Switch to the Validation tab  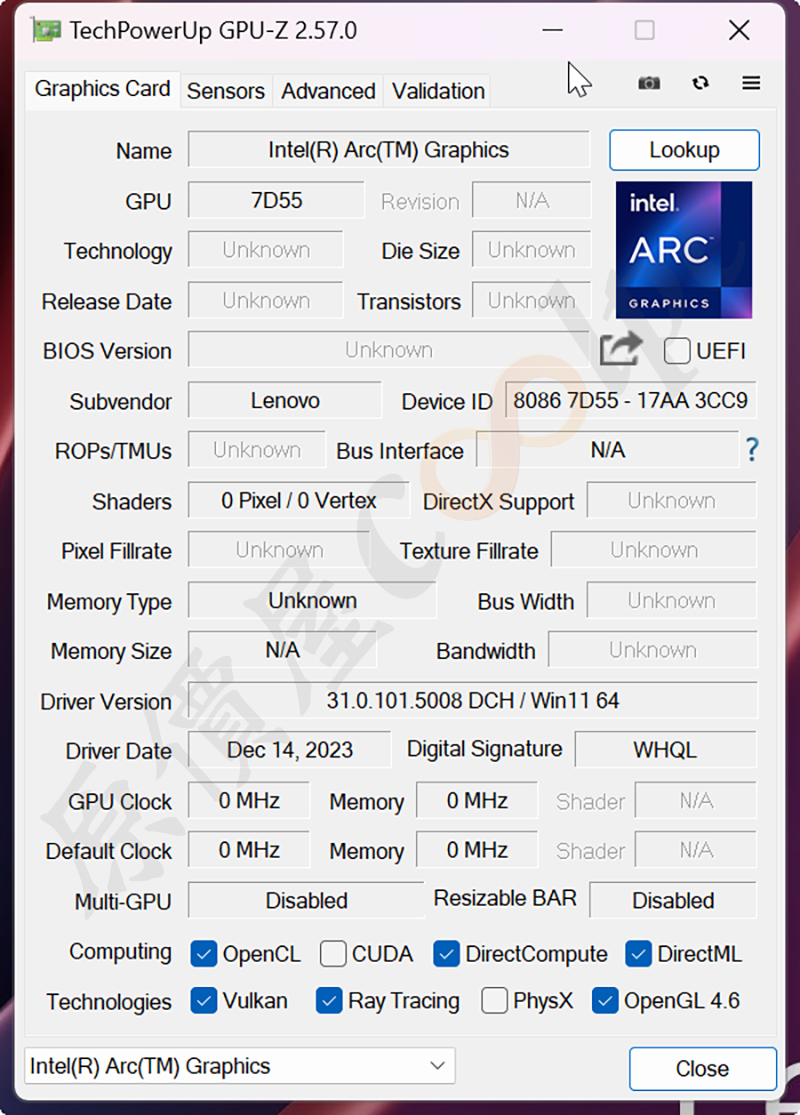pyautogui.click(x=438, y=91)
